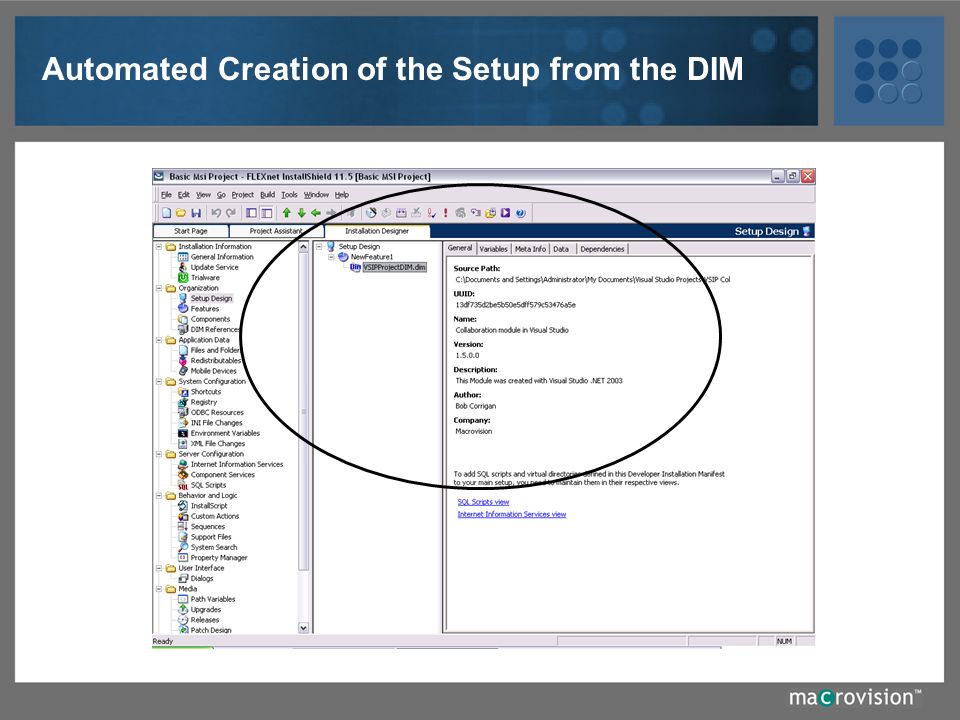
Task: Open the Build menu
Action: tap(268, 195)
